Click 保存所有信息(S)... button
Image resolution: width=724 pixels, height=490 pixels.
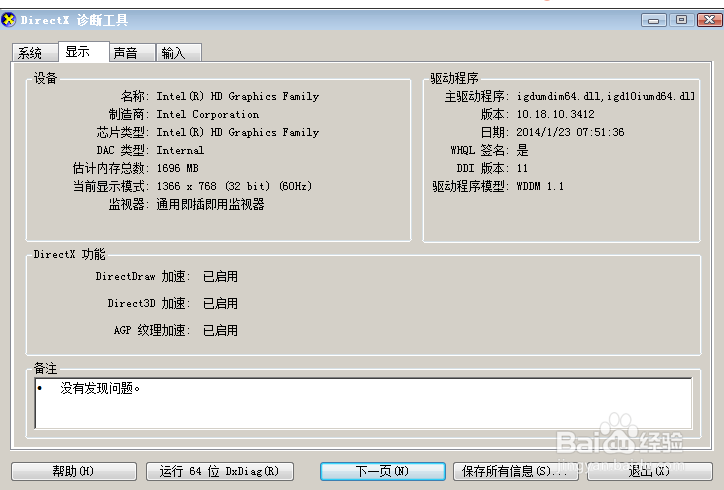coord(515,471)
